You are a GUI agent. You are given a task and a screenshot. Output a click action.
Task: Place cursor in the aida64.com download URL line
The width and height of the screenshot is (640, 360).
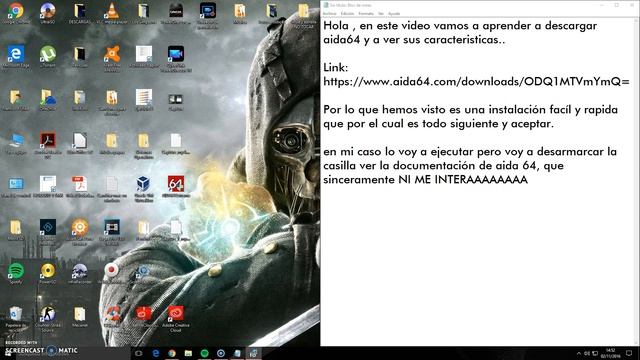click(x=476, y=82)
